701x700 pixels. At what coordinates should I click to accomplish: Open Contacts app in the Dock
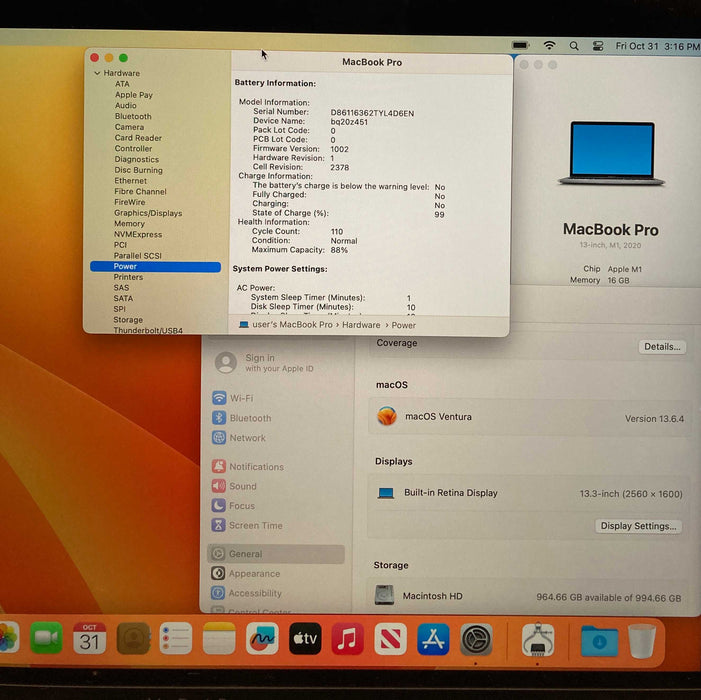tap(133, 638)
